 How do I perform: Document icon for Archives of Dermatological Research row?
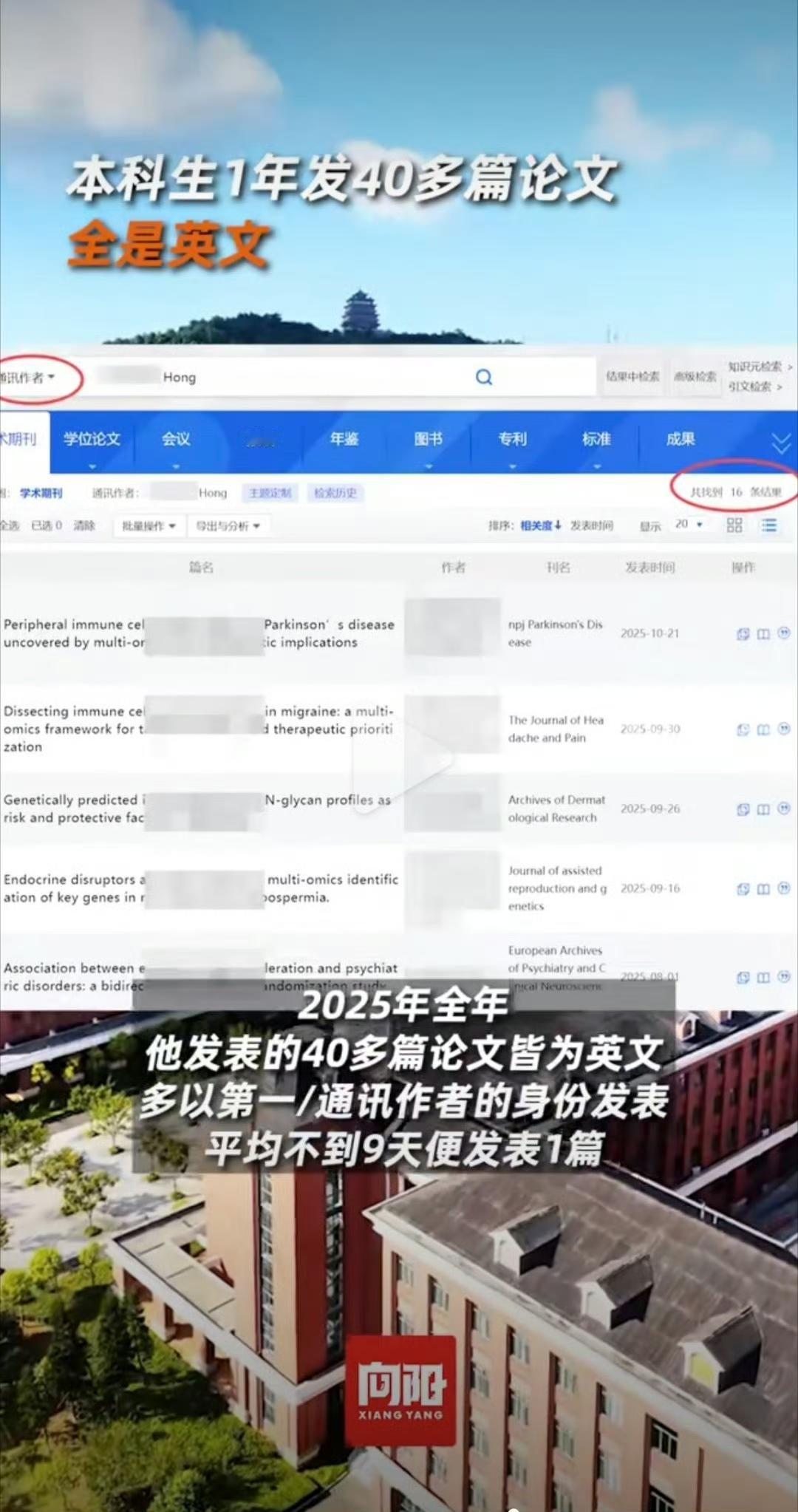click(743, 809)
